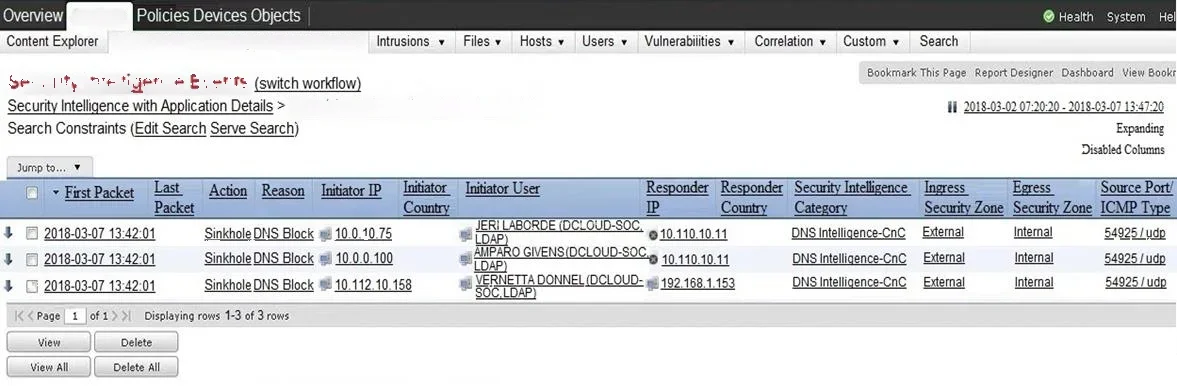The height and width of the screenshot is (386, 1177).
Task: Open the Content Explorer tab
Action: pos(53,41)
